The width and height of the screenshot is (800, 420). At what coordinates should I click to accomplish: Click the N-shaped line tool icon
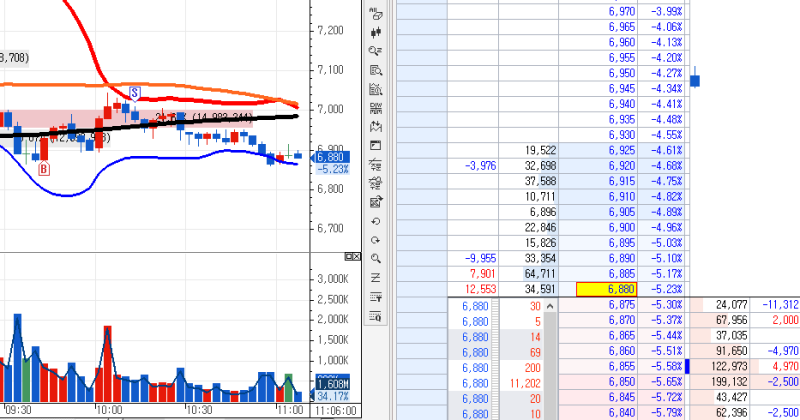[376, 278]
